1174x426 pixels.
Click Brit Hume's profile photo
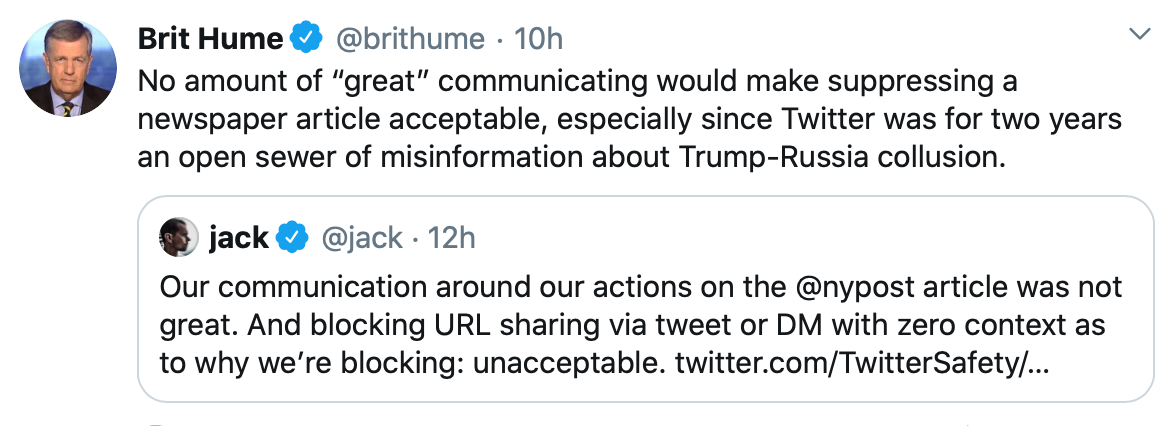tap(69, 68)
